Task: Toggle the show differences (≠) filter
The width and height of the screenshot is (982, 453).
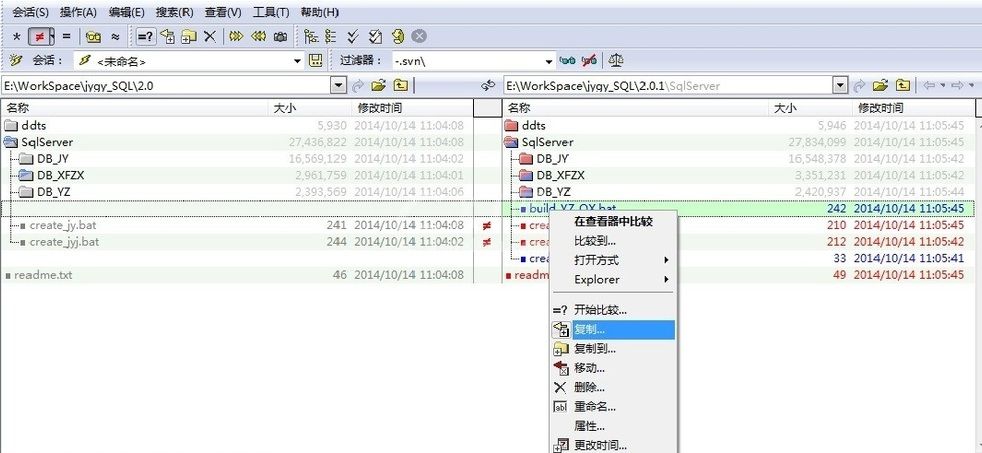Action: coord(39,36)
